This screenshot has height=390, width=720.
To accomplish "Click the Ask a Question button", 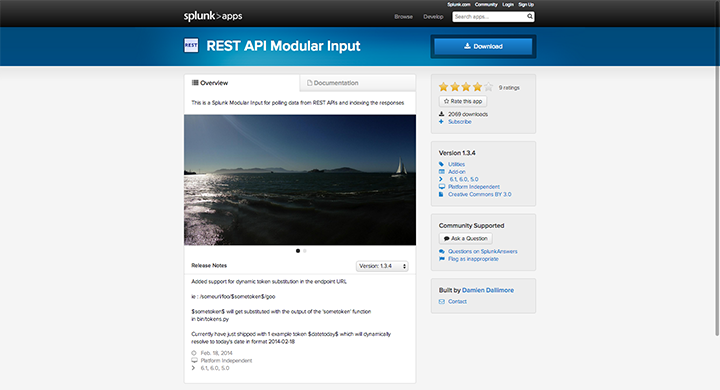I will [466, 238].
